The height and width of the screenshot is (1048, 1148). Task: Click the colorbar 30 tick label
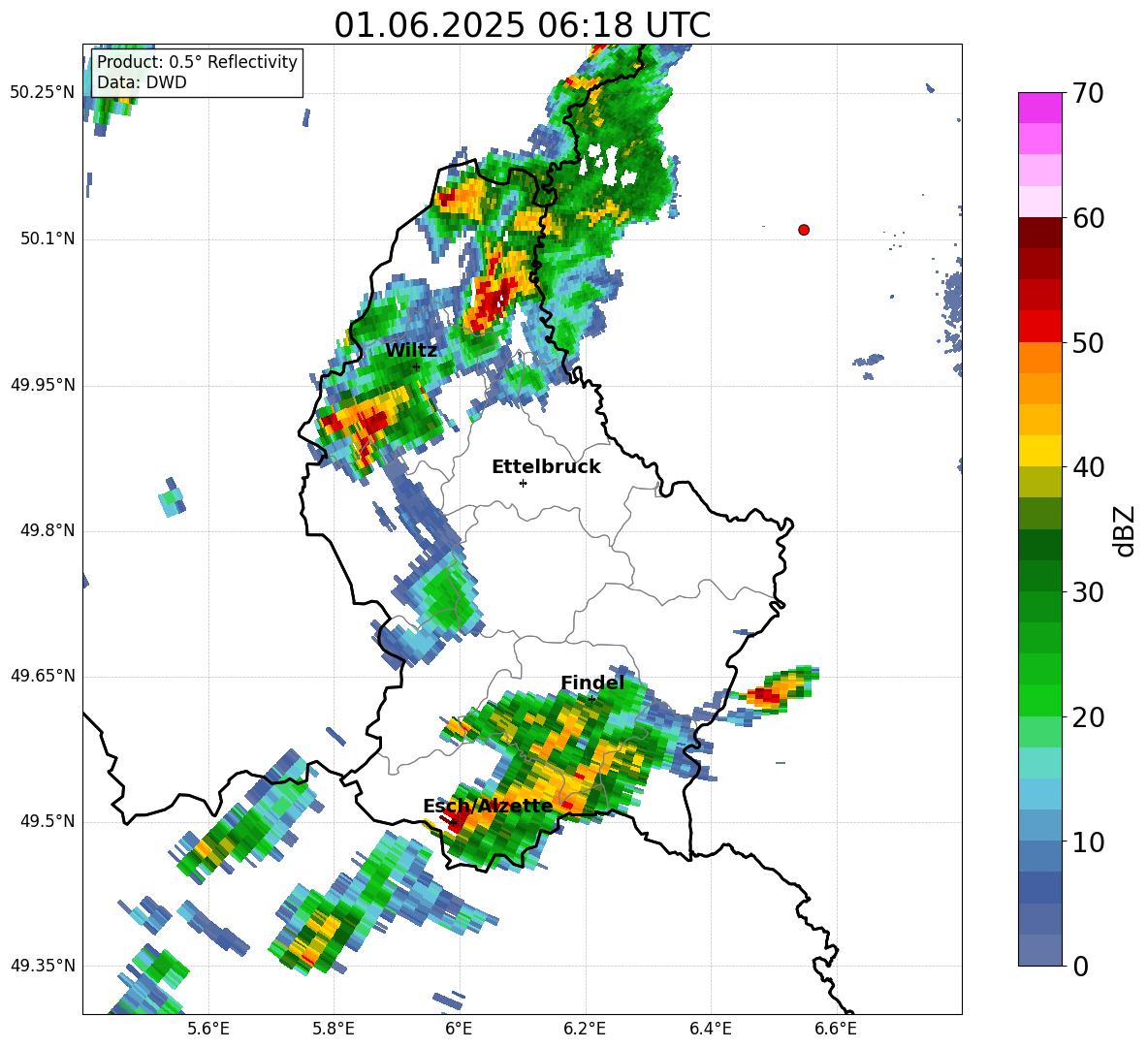1088,592
